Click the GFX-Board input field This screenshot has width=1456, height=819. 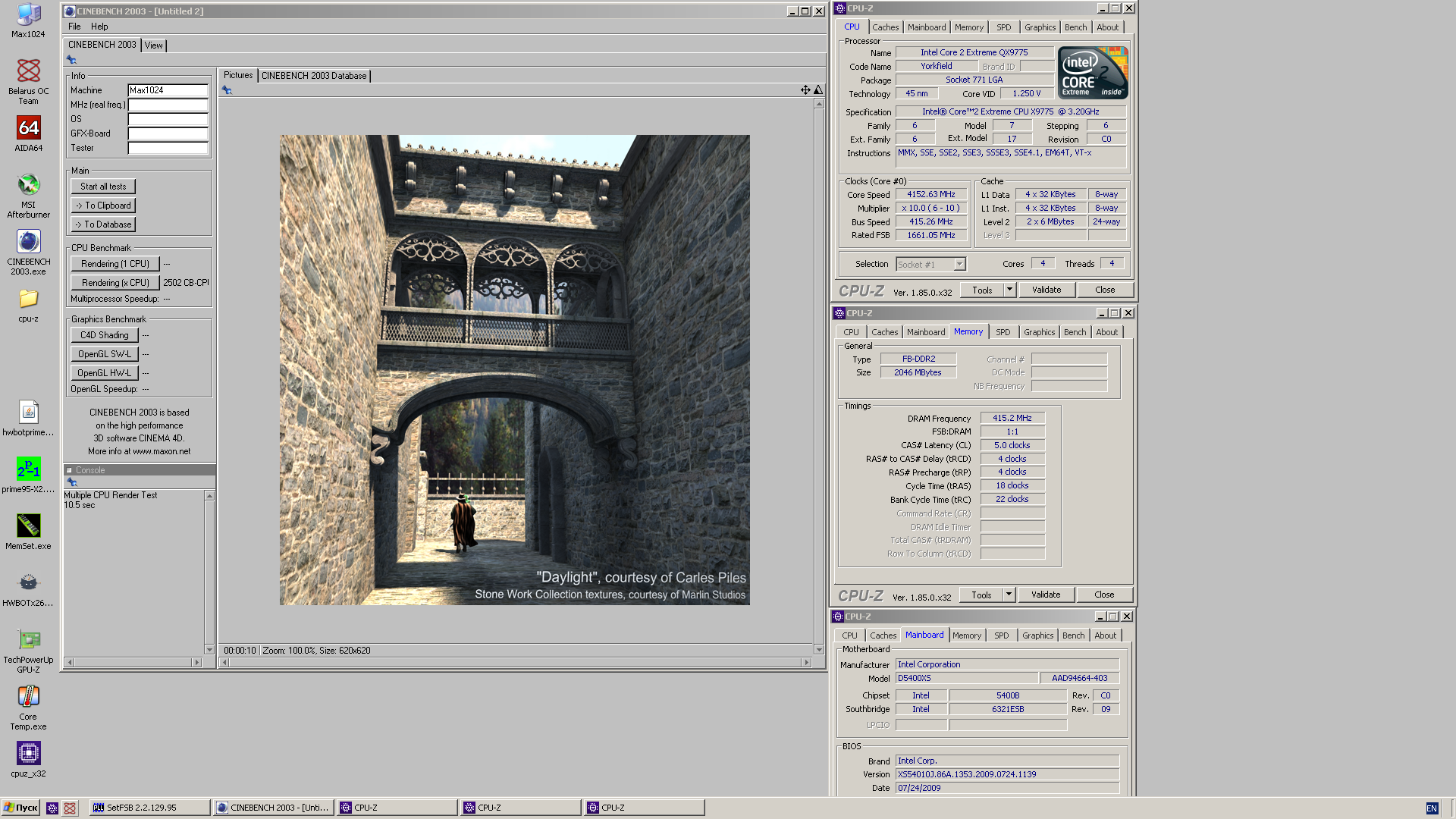(168, 133)
